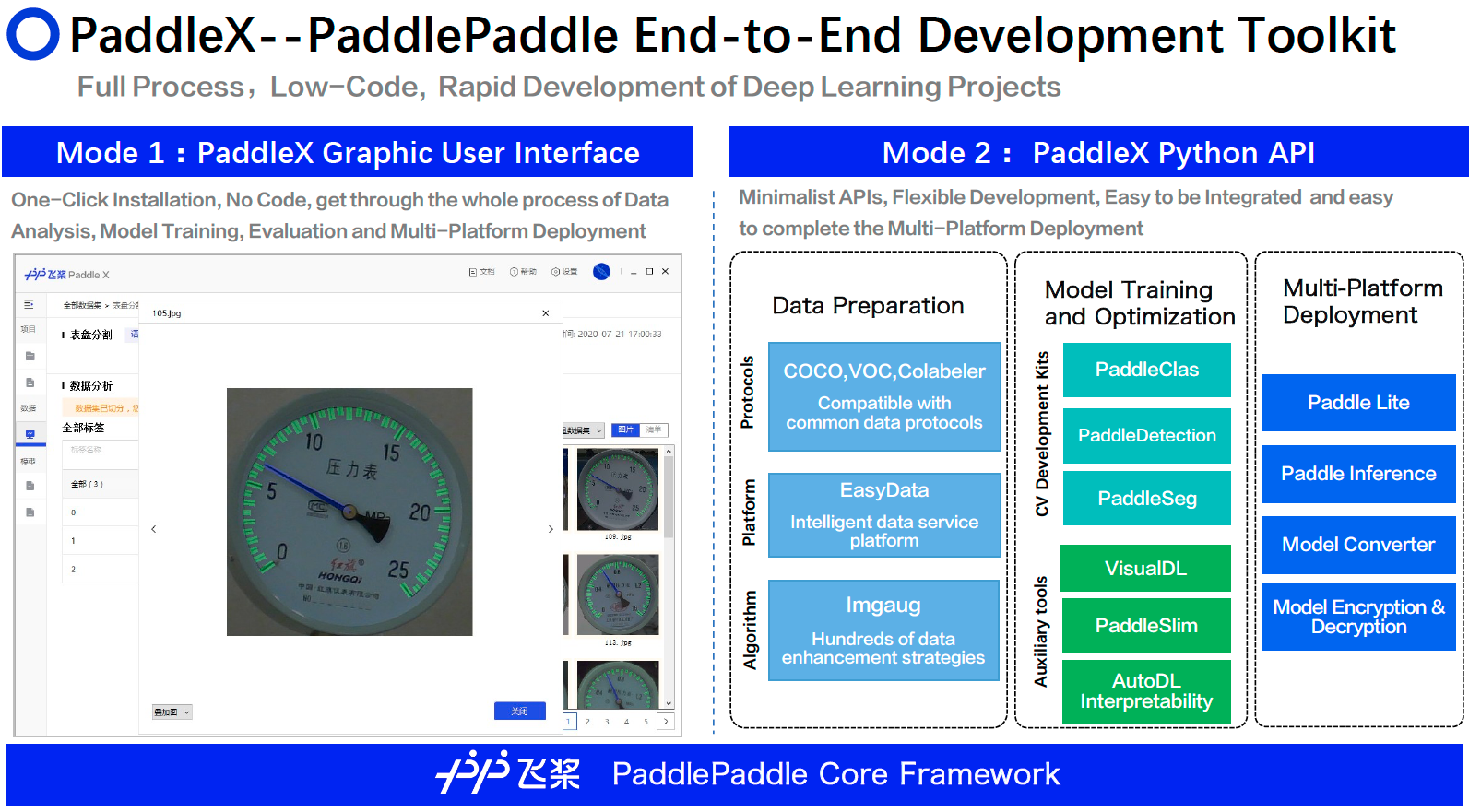Screen dimensions: 1469x812
Task: Open 设置 settings gear in the top bar
Action: 564,272
